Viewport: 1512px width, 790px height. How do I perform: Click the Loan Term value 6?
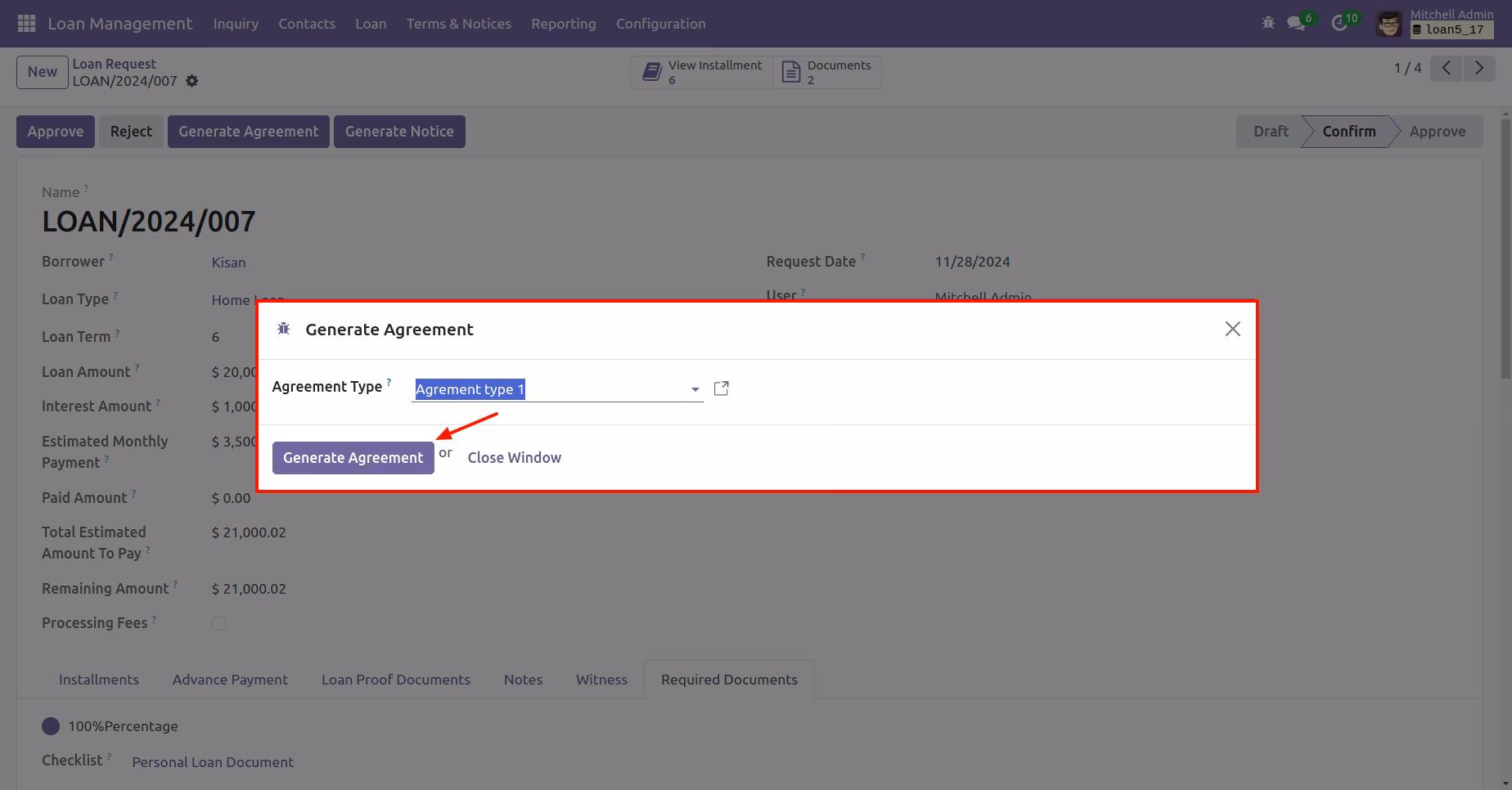[215, 337]
